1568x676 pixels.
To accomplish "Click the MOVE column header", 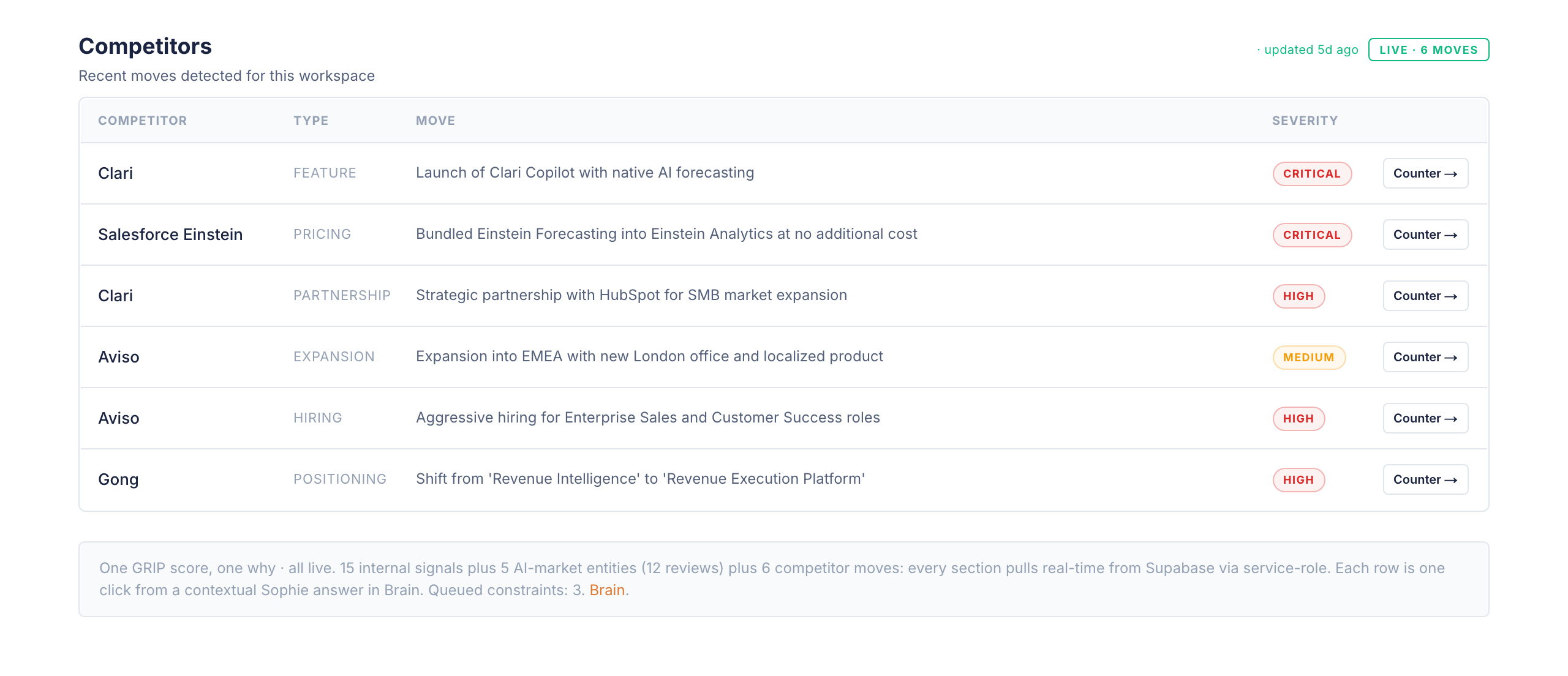I will 435,121.
